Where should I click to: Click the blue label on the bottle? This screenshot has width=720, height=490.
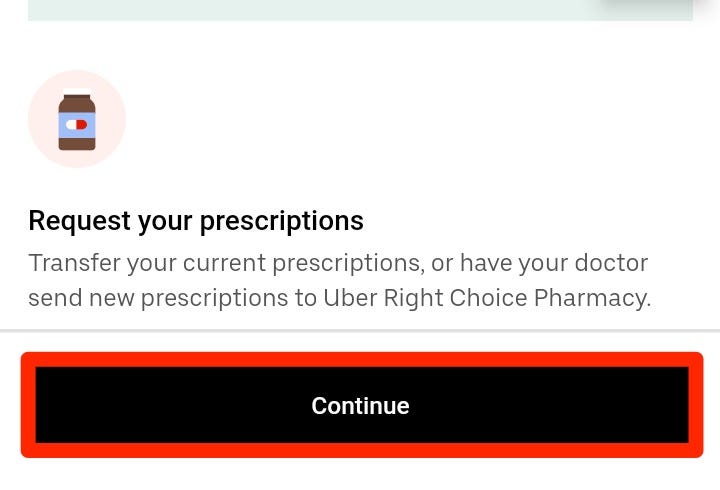coord(77,124)
